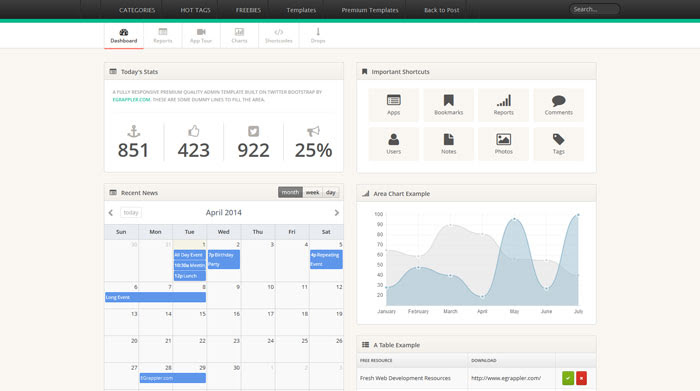700x391 pixels.
Task: Click the May data point peak on chart
Action: [x=514, y=219]
